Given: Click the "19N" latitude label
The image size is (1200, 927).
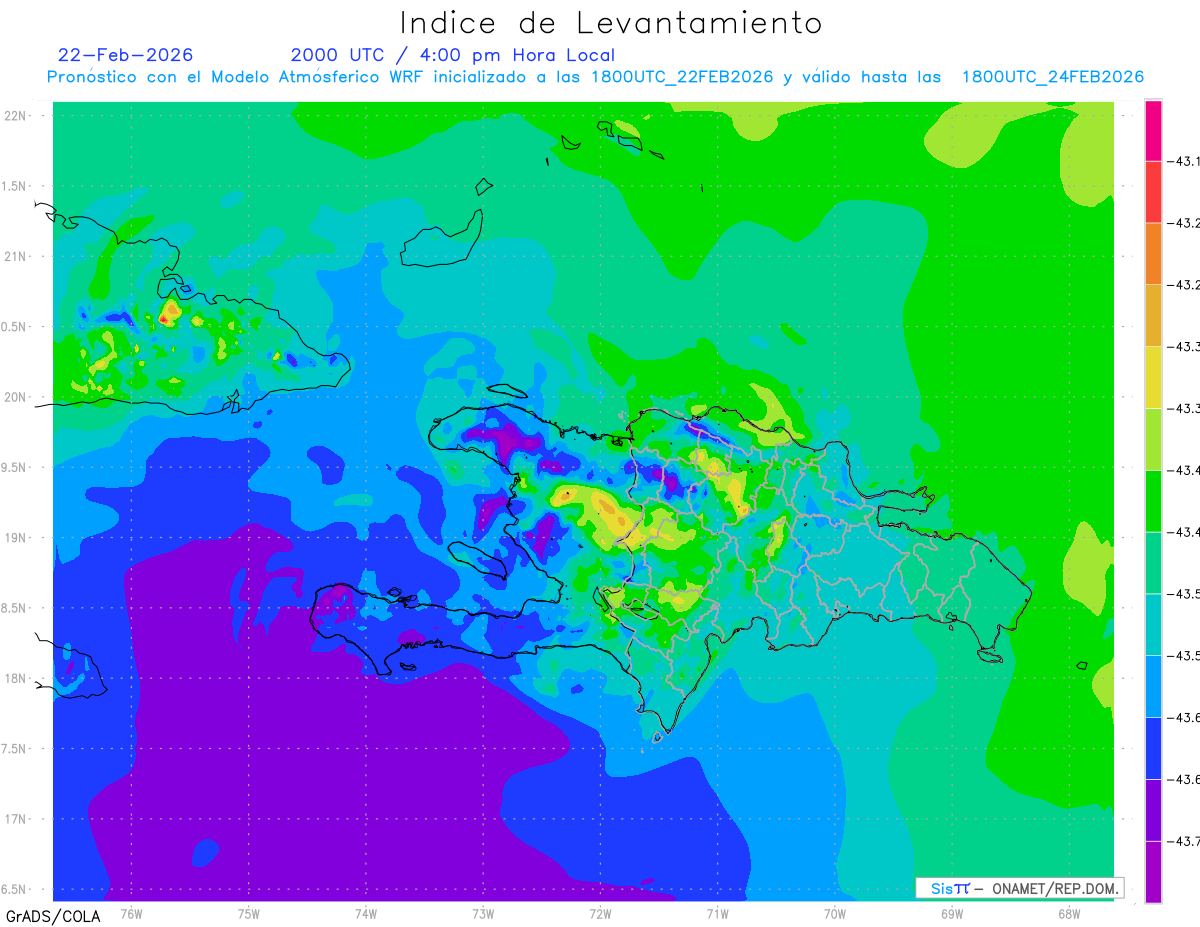Looking at the screenshot, I should pyautogui.click(x=14, y=538).
